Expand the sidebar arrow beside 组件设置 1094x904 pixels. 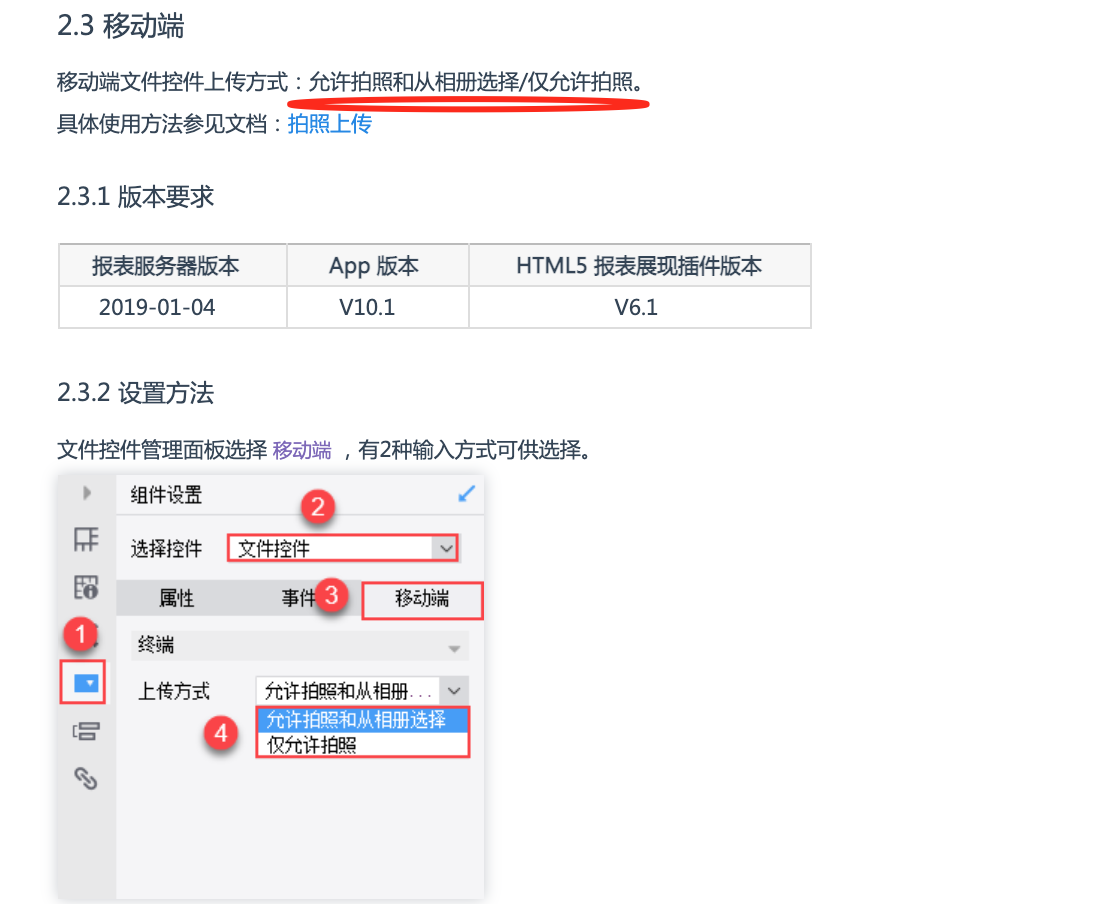[87, 493]
